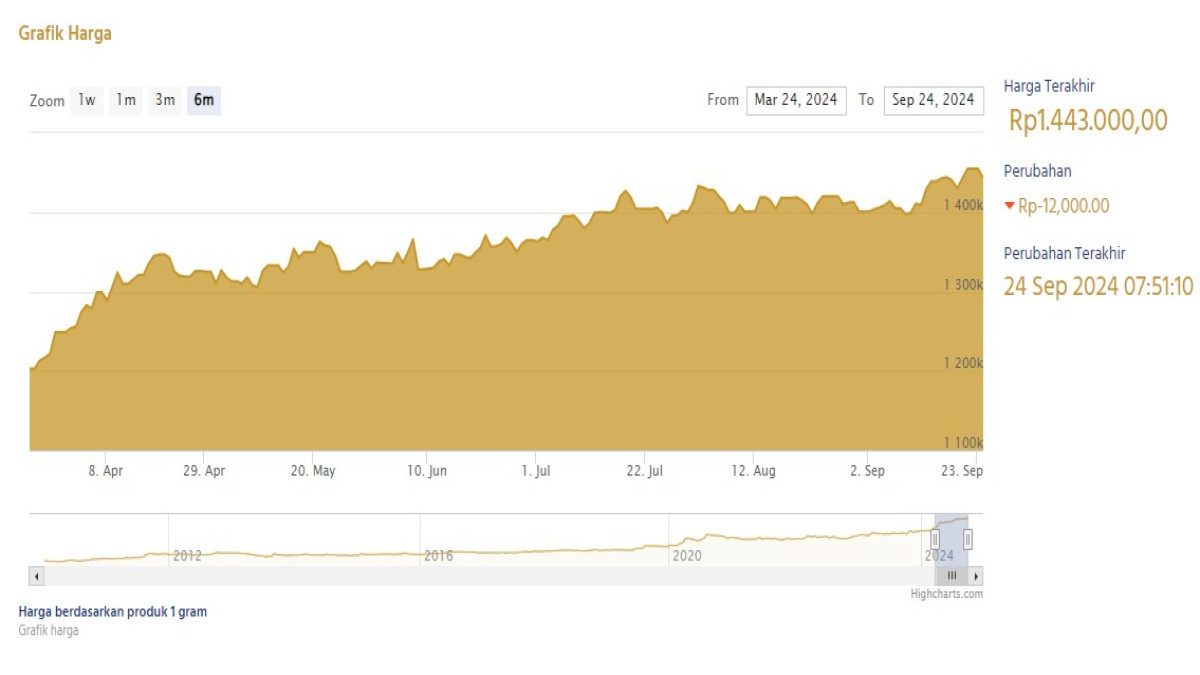
Task: Click the '23. Sep' axis label
Action: coord(964,471)
